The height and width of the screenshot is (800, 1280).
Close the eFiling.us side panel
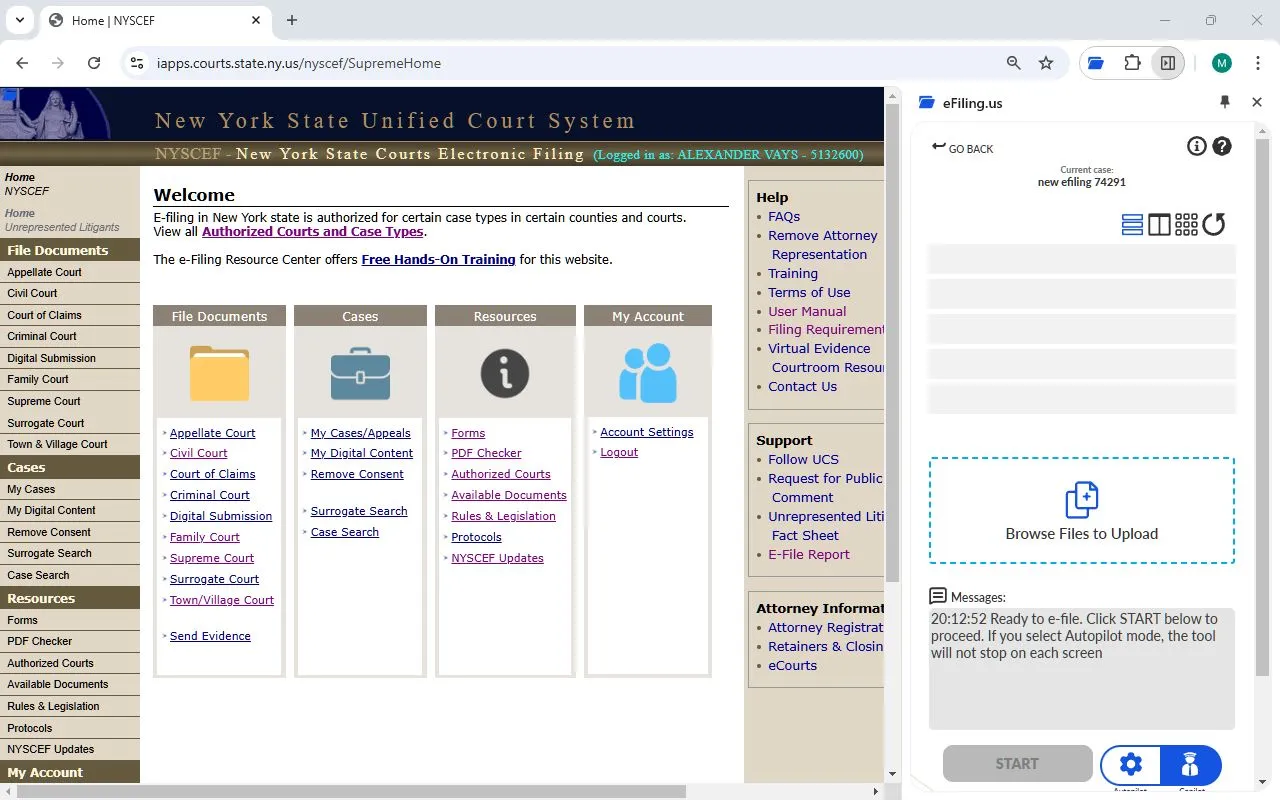[x=1257, y=102]
